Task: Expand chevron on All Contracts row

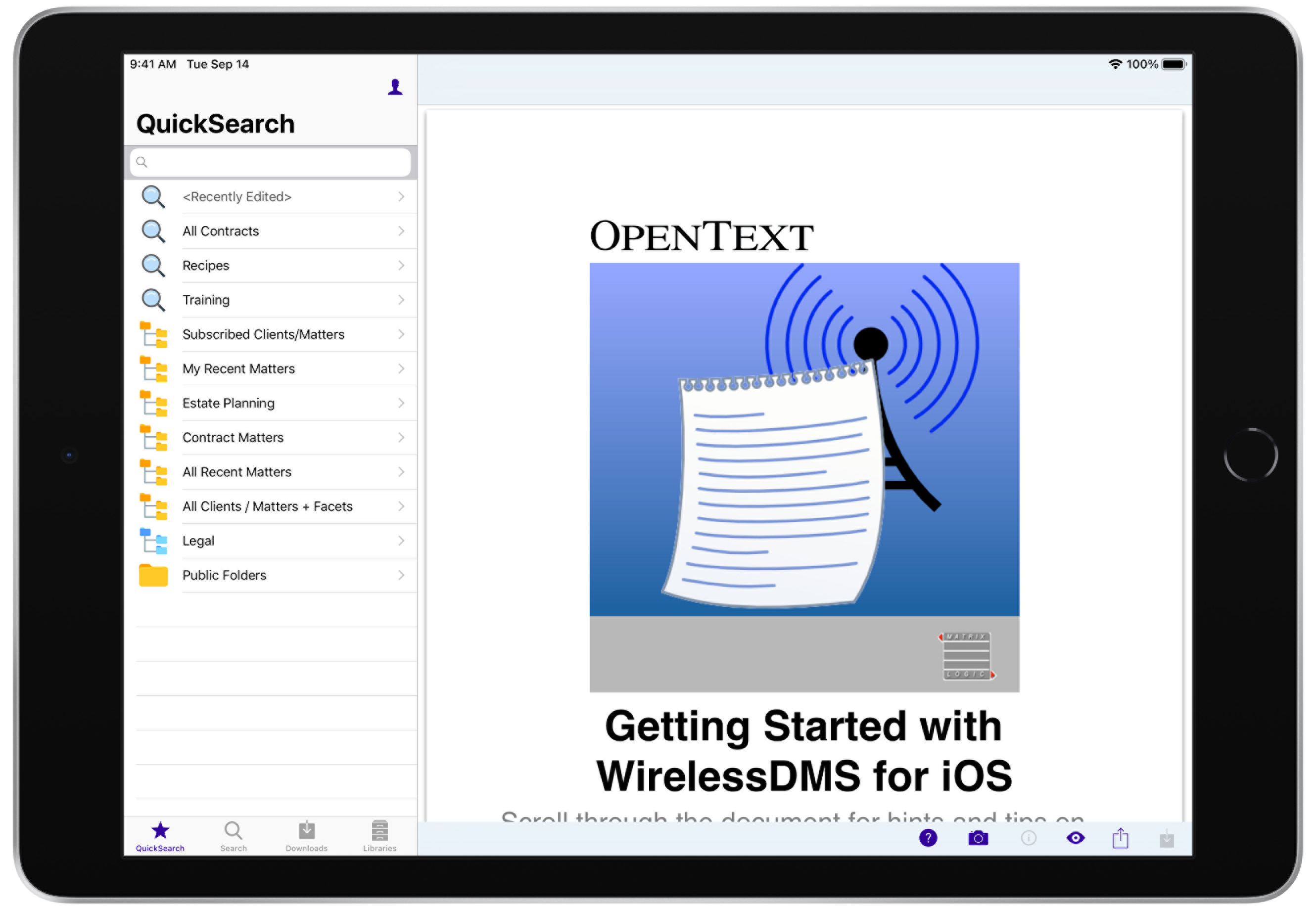Action: (x=402, y=231)
